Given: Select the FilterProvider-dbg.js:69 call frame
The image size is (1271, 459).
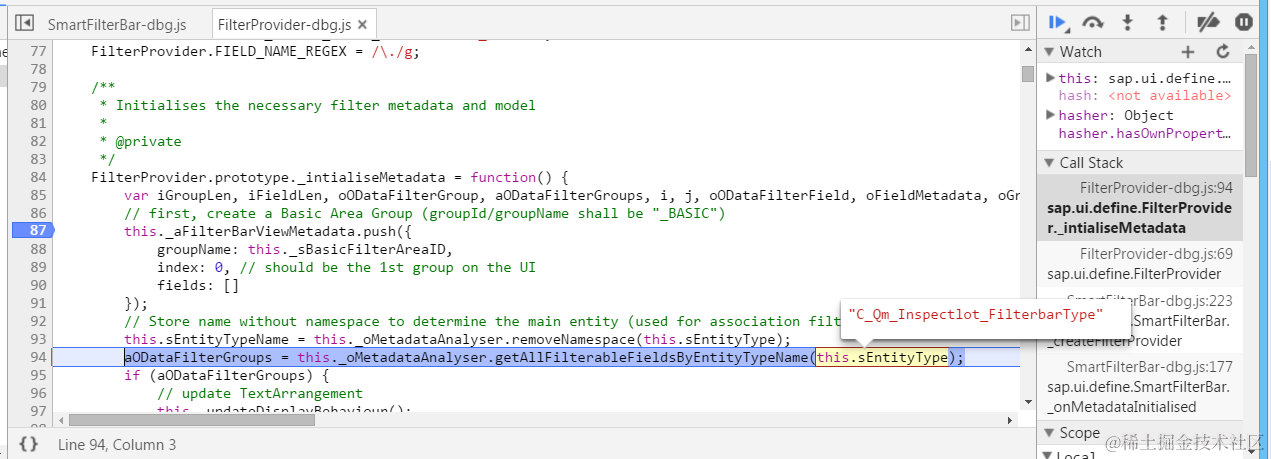Looking at the screenshot, I should click(1140, 264).
